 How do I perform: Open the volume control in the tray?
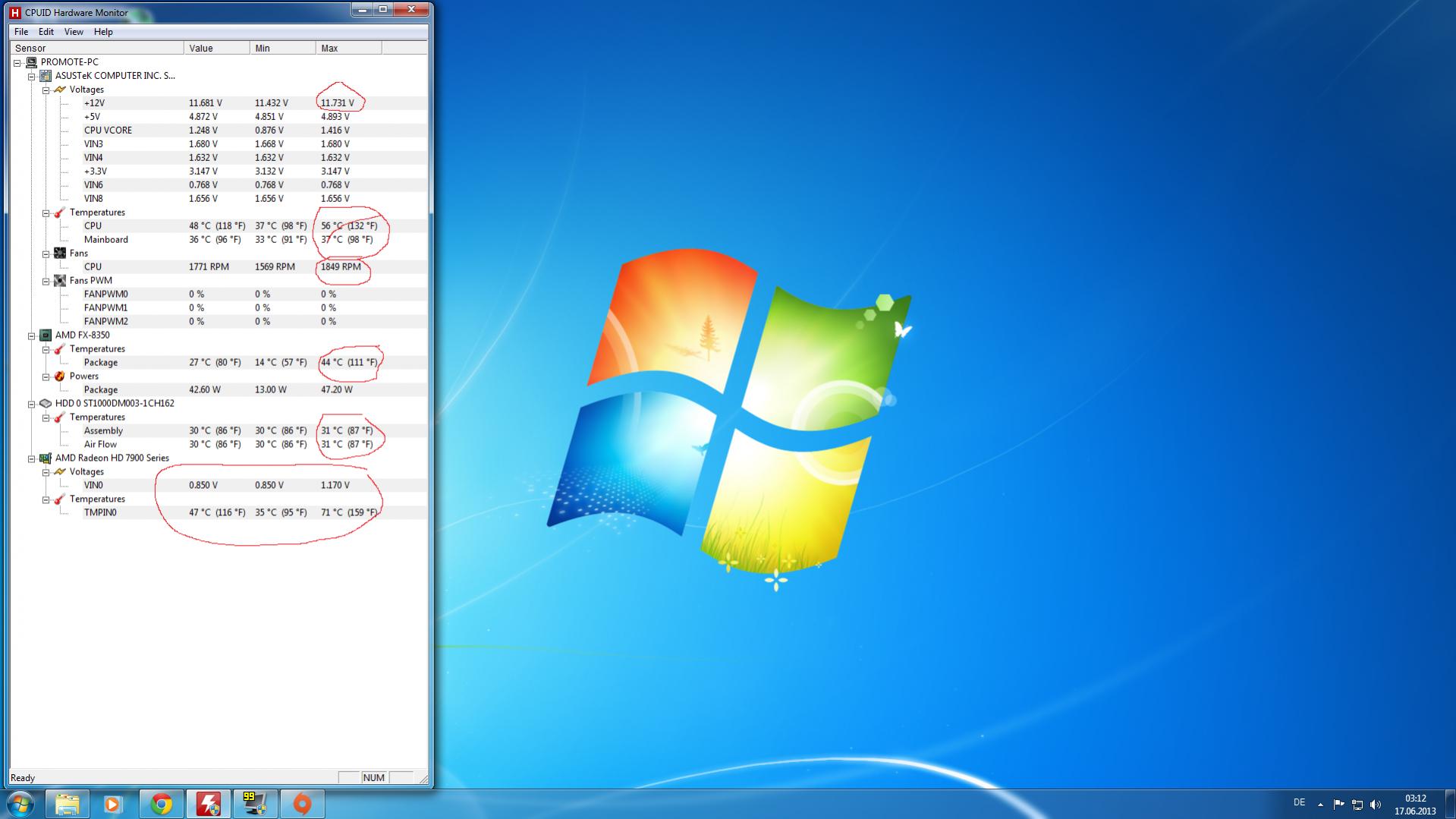(x=1376, y=805)
